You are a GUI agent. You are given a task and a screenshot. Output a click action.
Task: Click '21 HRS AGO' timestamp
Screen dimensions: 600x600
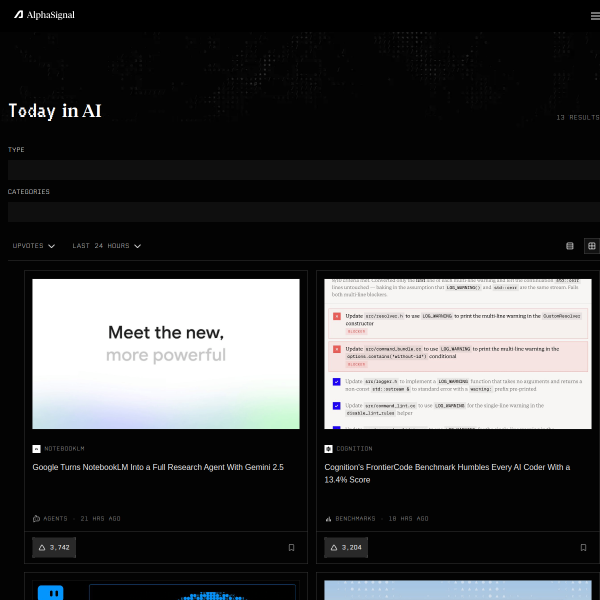[100, 519]
